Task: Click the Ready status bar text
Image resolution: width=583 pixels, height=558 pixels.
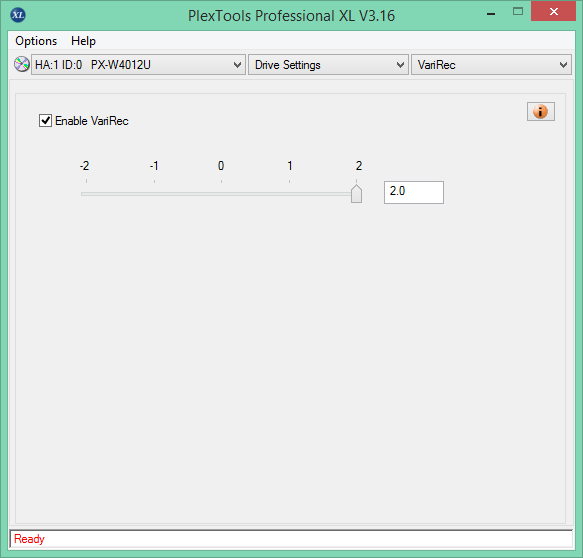Action: 29,539
